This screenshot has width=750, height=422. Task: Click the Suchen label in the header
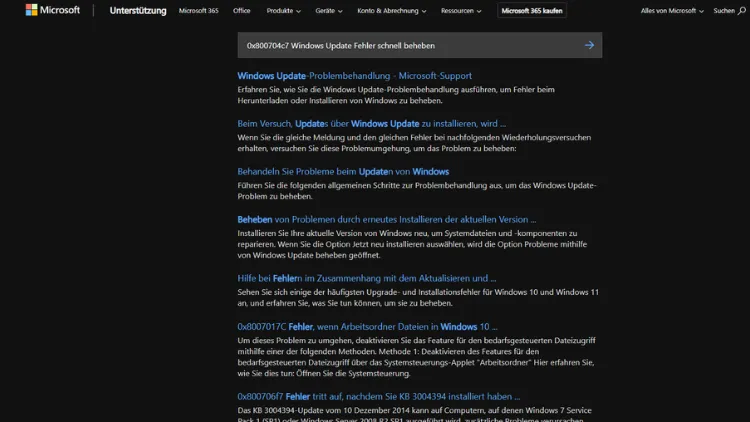(x=724, y=11)
